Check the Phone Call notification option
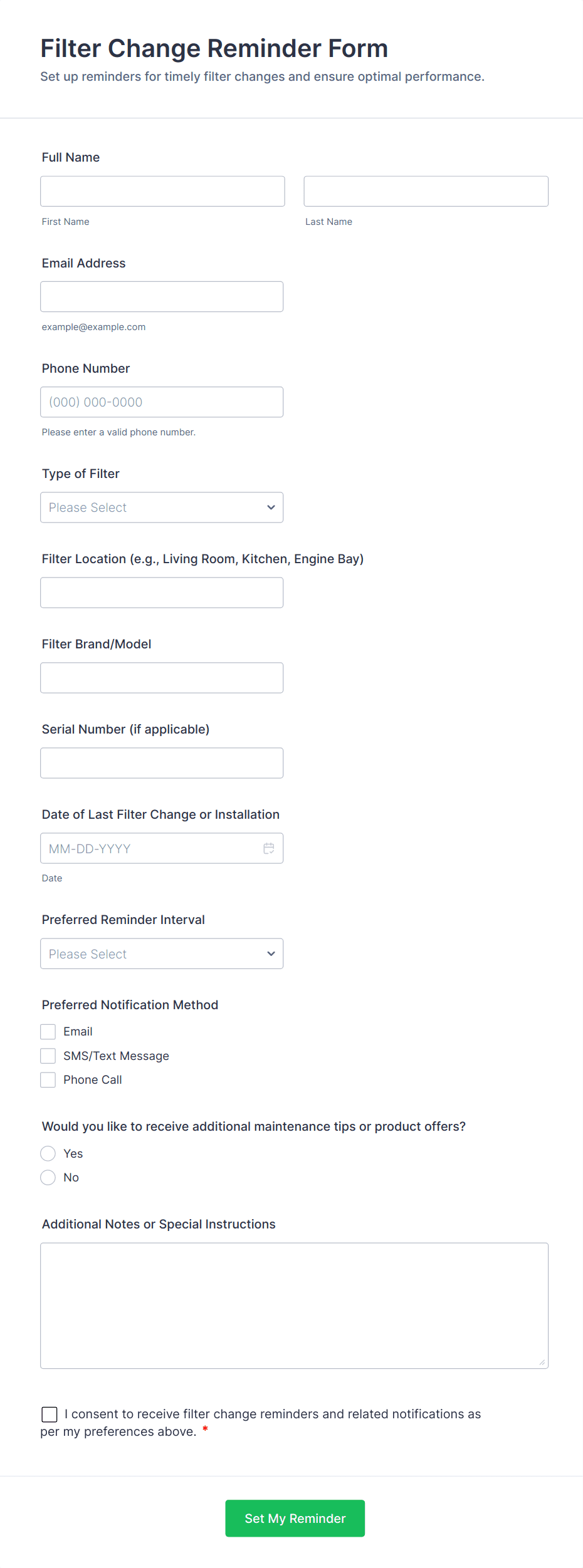 [48, 1079]
